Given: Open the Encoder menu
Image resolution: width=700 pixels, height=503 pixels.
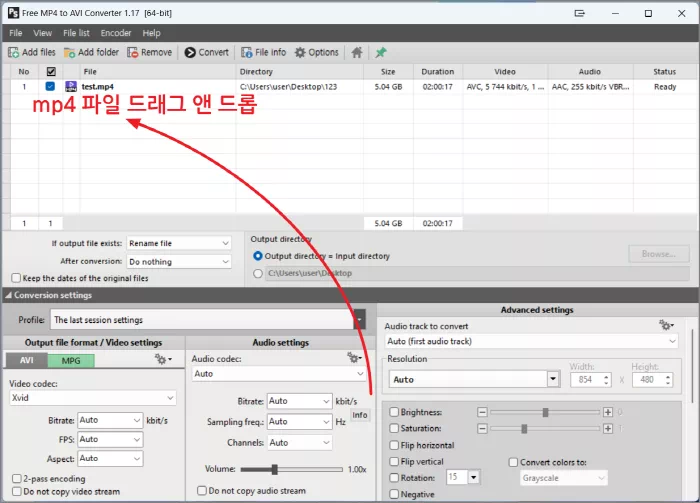Looking at the screenshot, I should tap(116, 33).
